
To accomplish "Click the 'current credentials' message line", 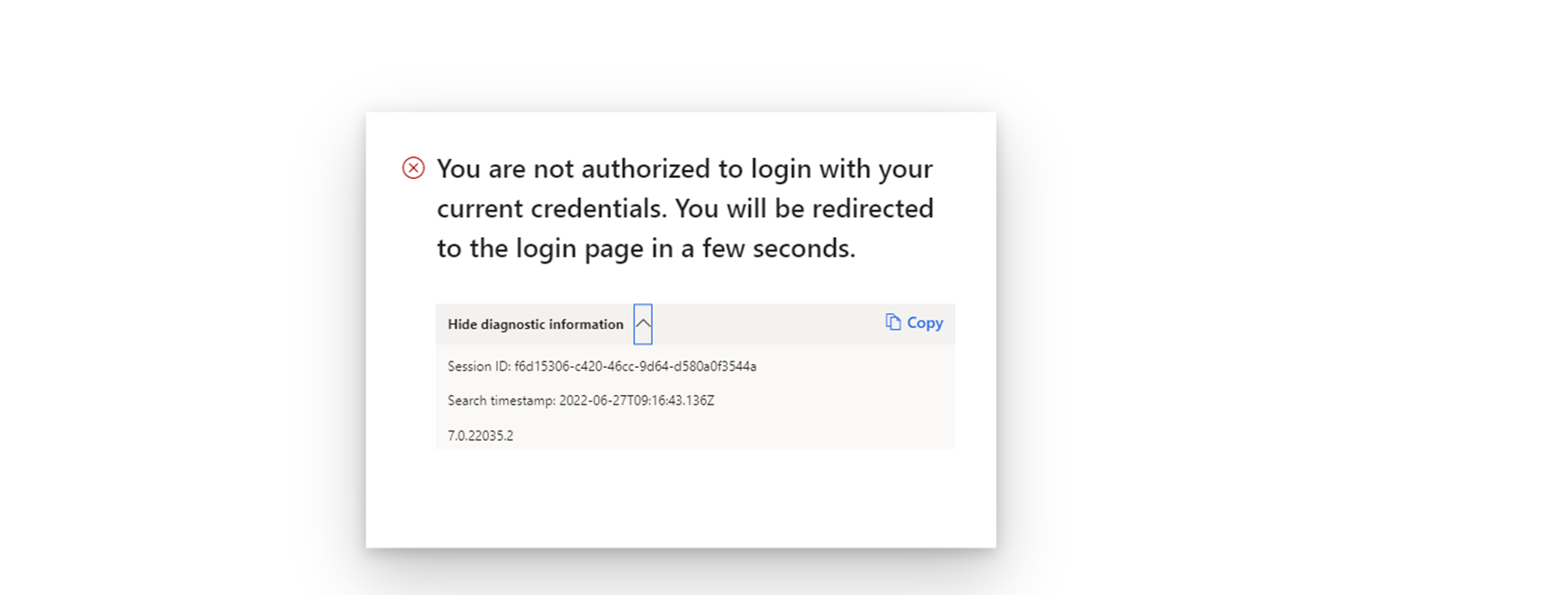I will pyautogui.click(x=684, y=209).
